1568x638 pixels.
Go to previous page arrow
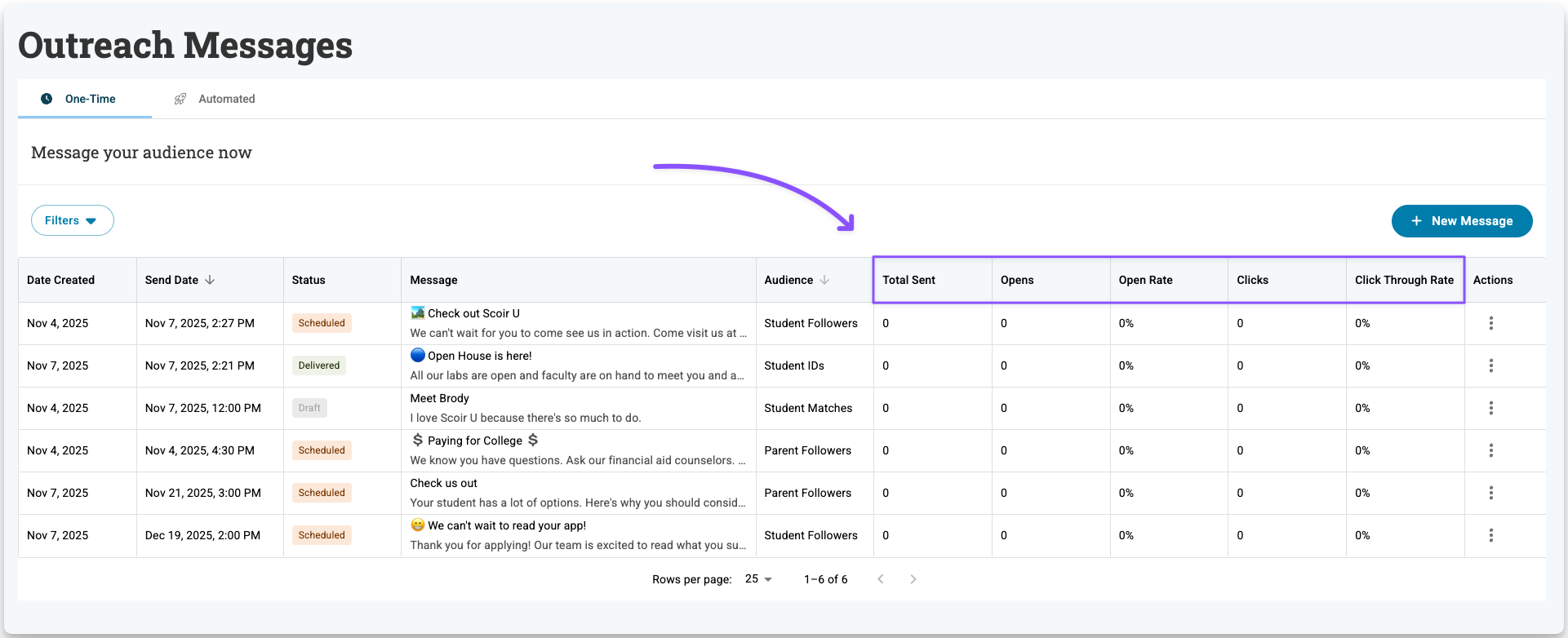click(x=880, y=579)
